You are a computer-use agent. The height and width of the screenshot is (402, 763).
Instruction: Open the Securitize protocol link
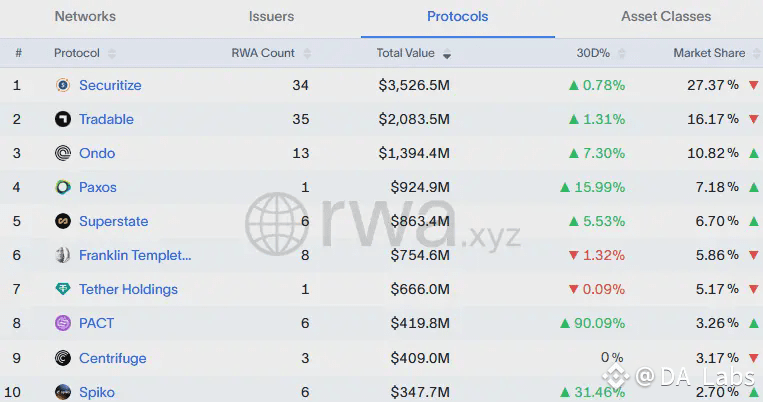(110, 85)
